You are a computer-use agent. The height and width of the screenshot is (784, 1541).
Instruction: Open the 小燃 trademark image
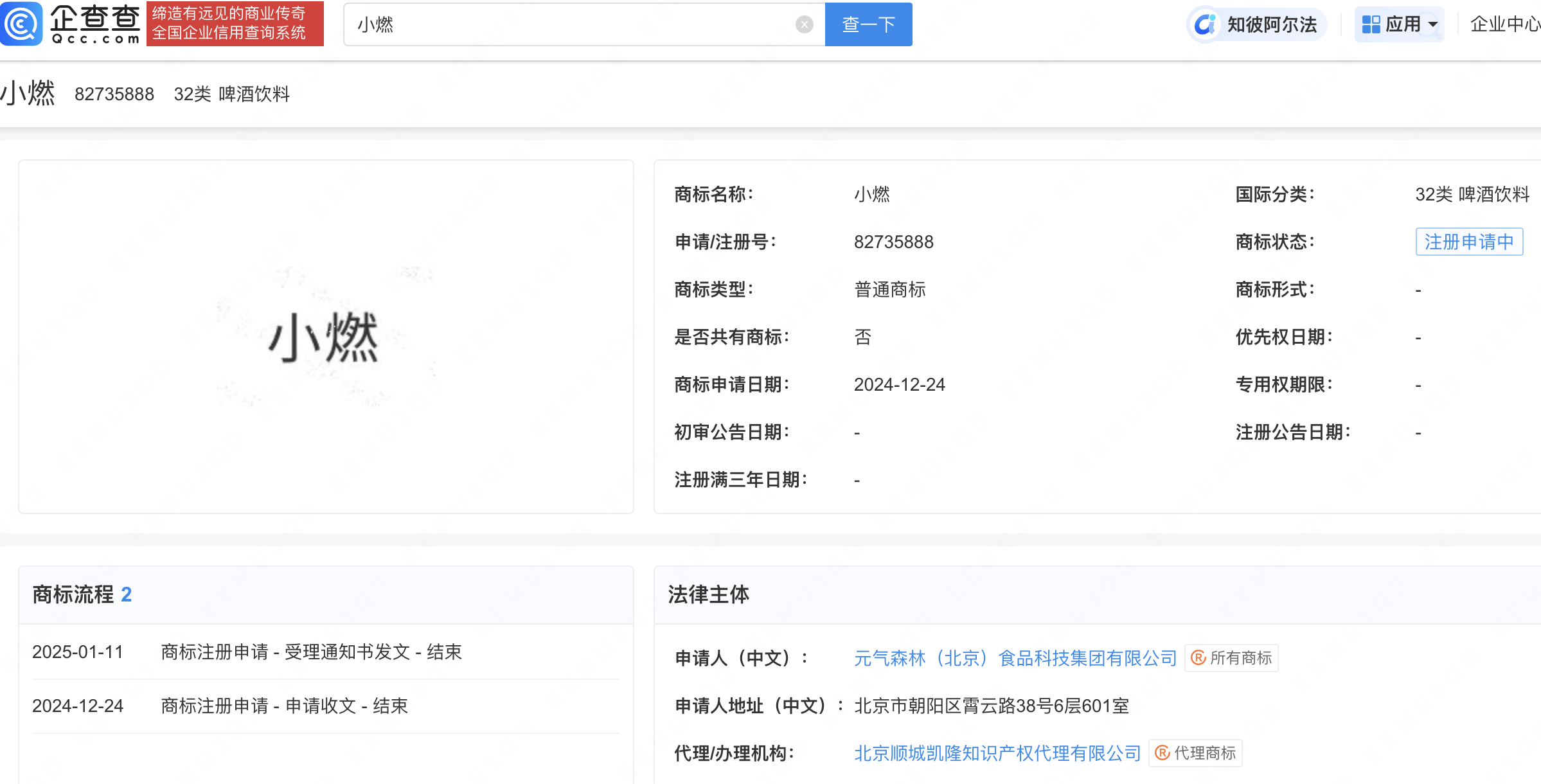(326, 337)
